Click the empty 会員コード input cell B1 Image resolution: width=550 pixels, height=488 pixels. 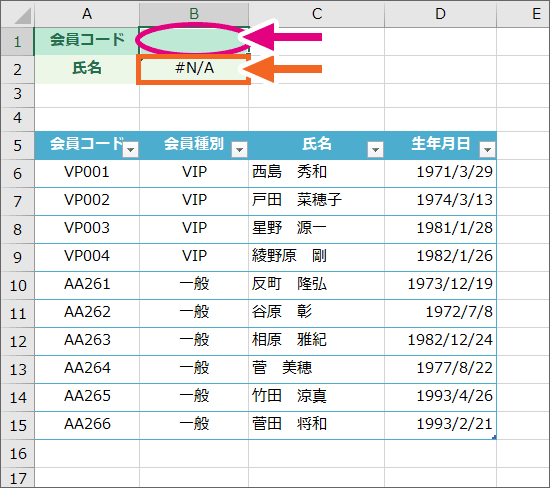click(194, 41)
